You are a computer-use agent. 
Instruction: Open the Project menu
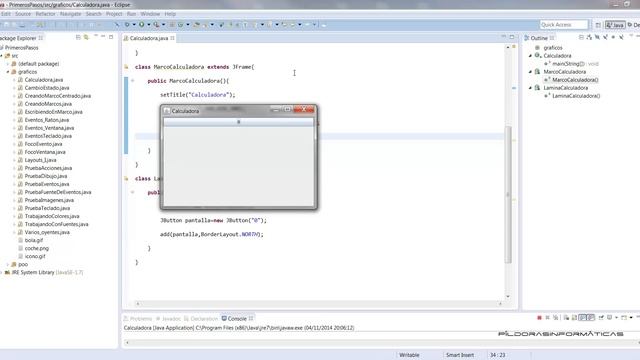(x=114, y=14)
